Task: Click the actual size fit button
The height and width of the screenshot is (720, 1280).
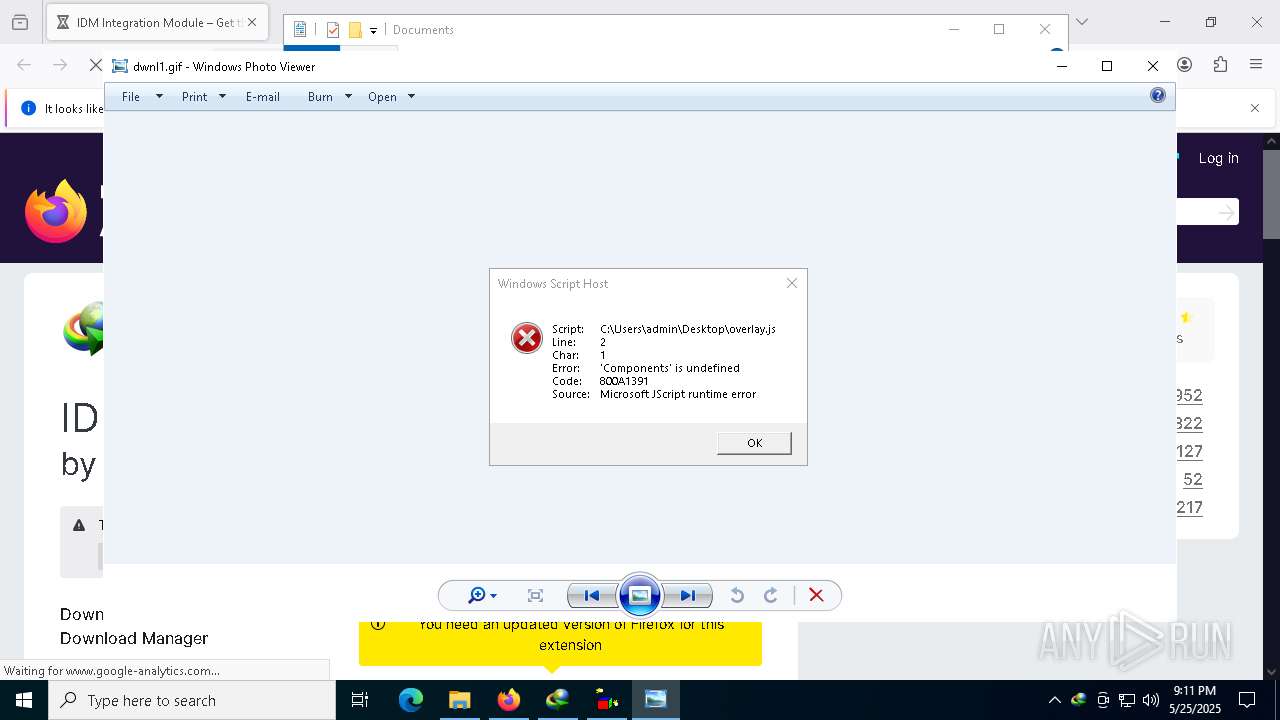Action: pyautogui.click(x=535, y=596)
